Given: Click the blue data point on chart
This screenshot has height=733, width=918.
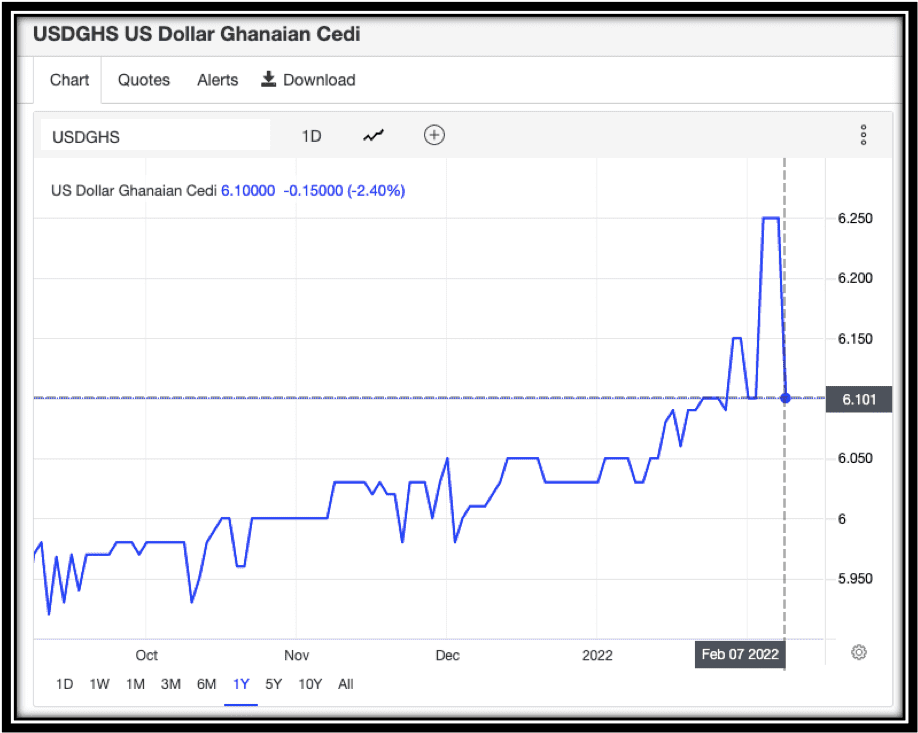Looking at the screenshot, I should (785, 398).
